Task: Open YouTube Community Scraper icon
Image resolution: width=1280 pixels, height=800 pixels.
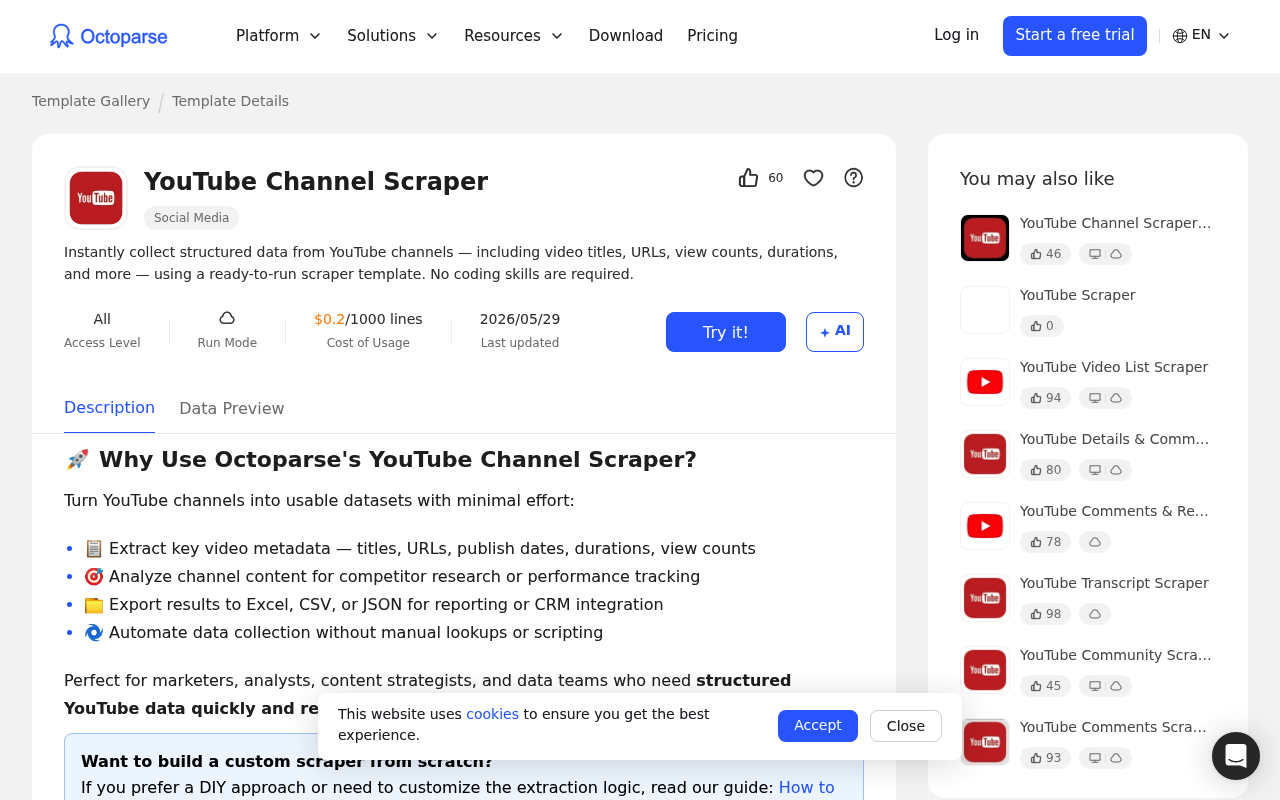Action: [985, 670]
